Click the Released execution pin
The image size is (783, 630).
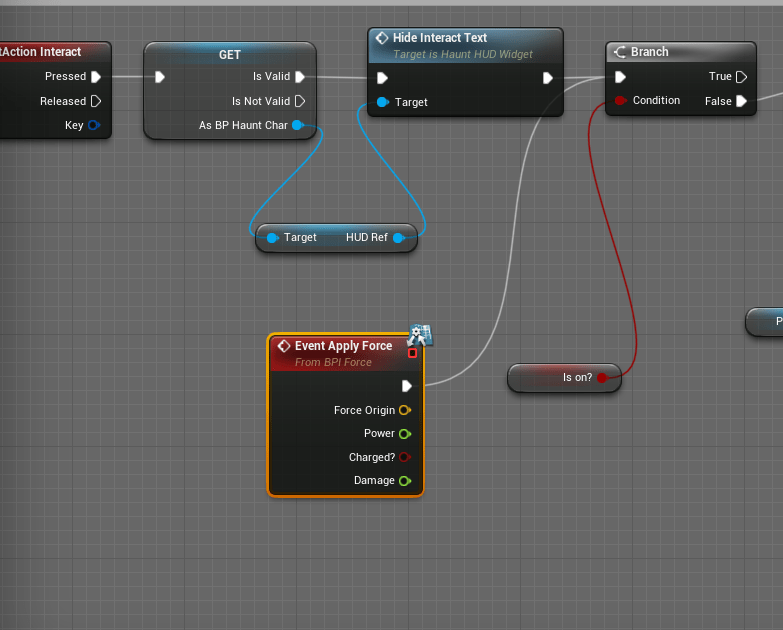pyautogui.click(x=96, y=101)
